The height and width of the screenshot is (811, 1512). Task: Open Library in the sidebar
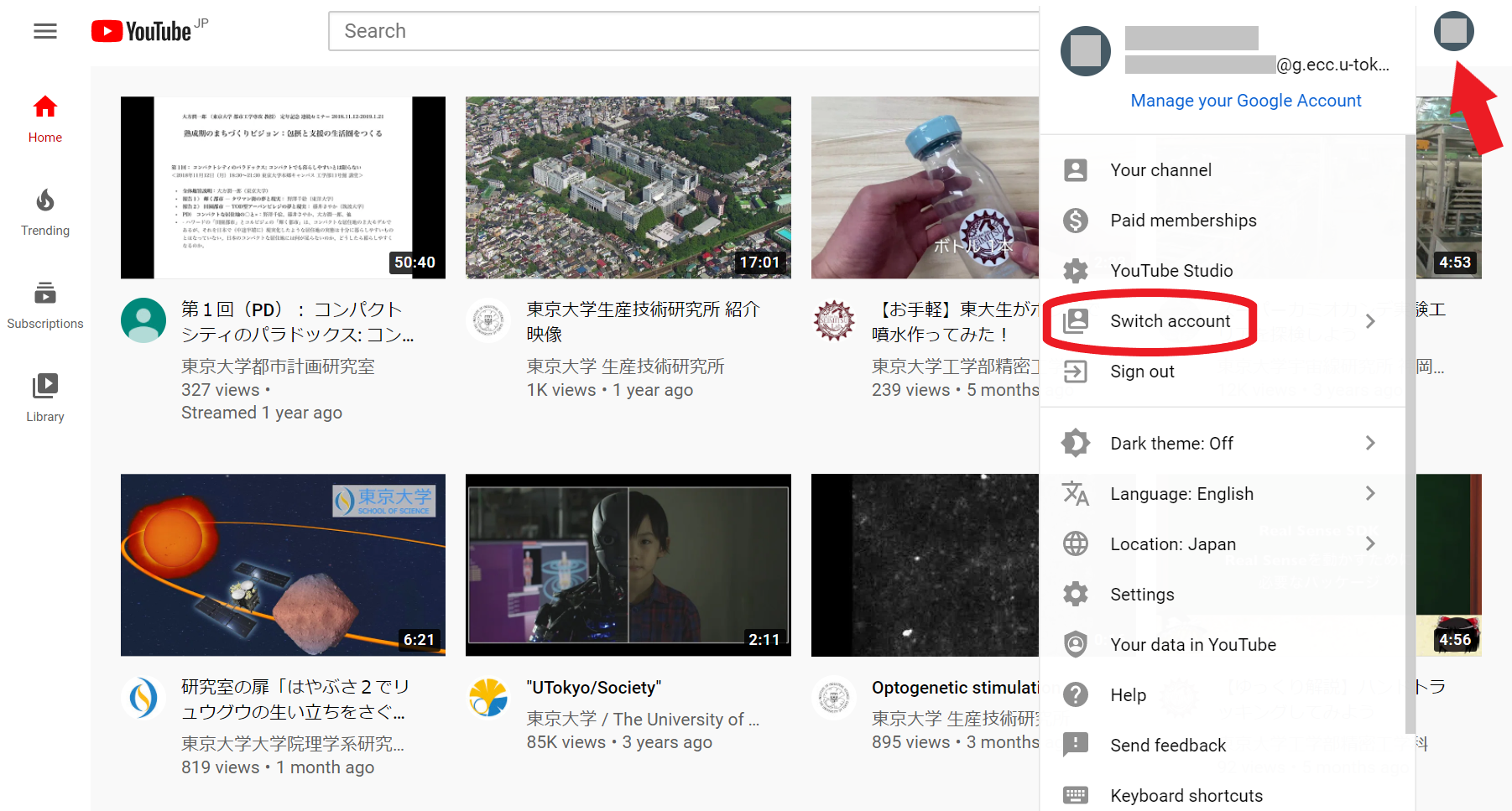coord(45,398)
